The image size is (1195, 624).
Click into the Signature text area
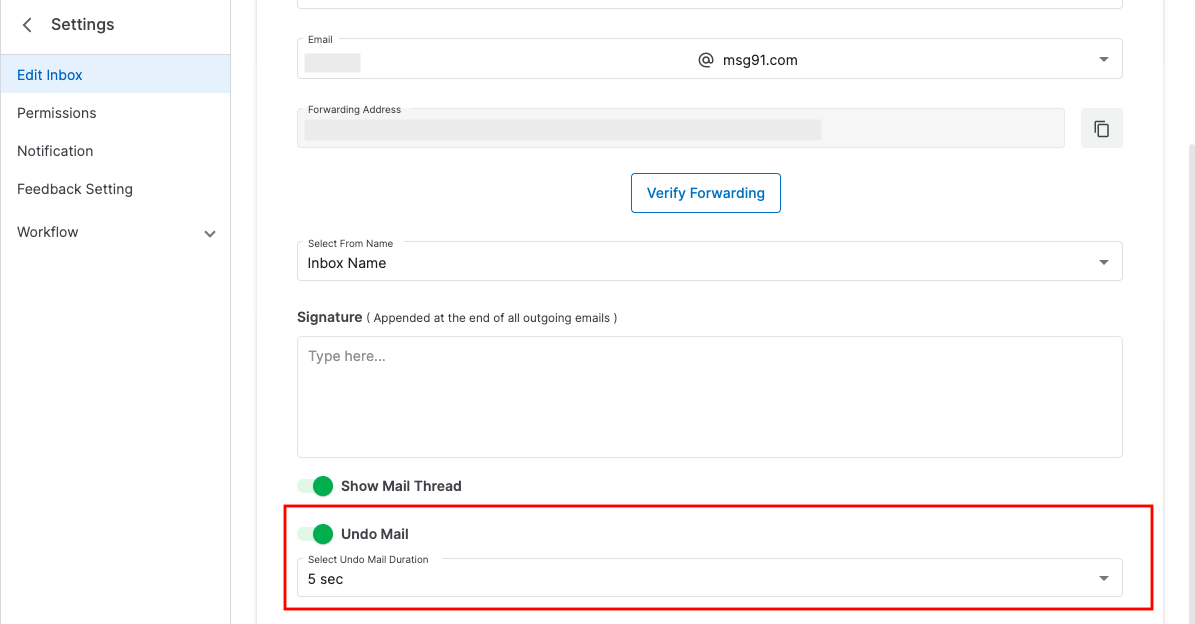(x=710, y=397)
